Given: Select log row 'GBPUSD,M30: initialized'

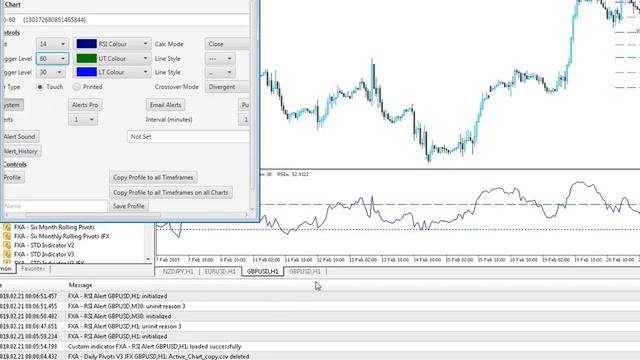Looking at the screenshot, I should [x=320, y=316].
